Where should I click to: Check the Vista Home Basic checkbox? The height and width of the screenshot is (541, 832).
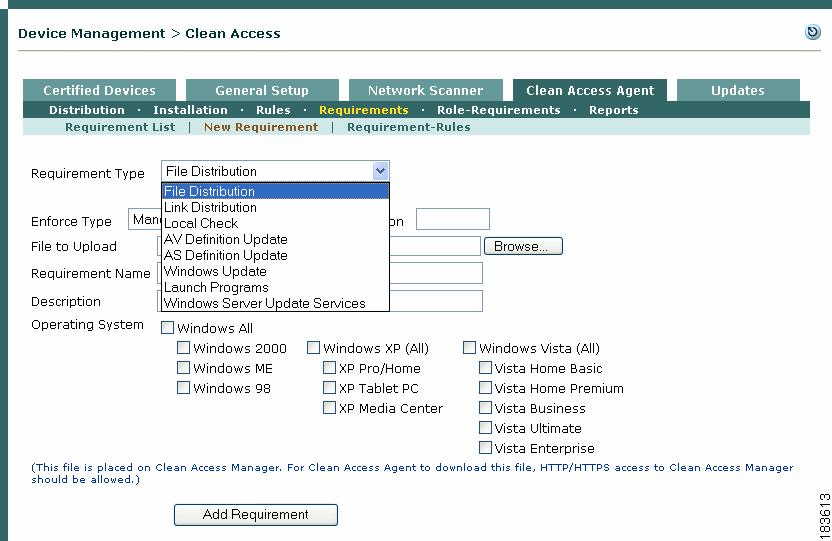point(485,368)
